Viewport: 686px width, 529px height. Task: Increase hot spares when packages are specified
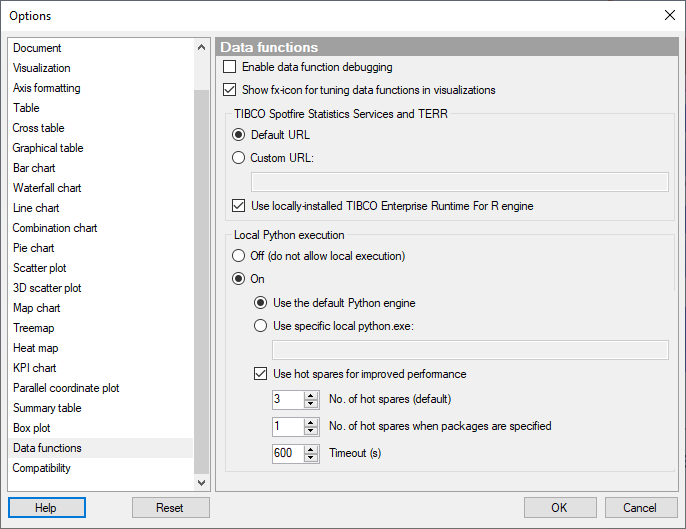coord(311,422)
